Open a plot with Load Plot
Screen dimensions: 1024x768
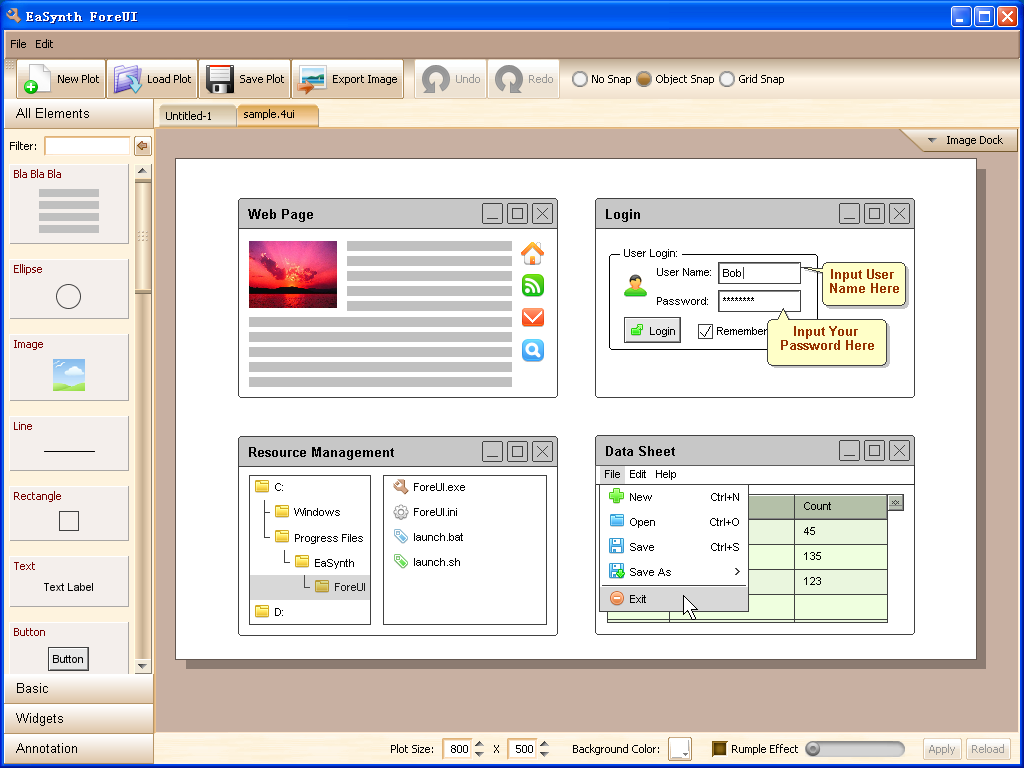pyautogui.click(x=128, y=79)
